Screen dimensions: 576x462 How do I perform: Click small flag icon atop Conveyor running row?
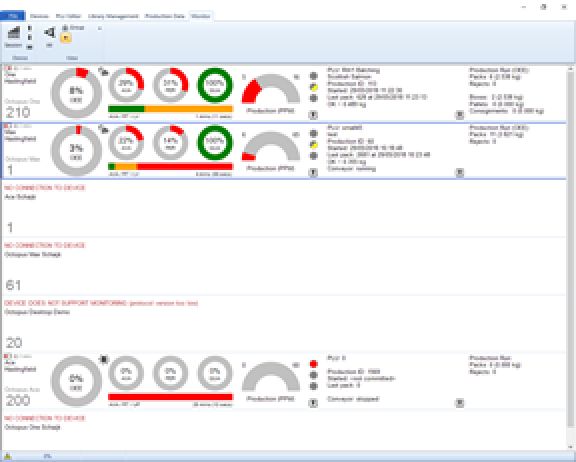coord(7,126)
